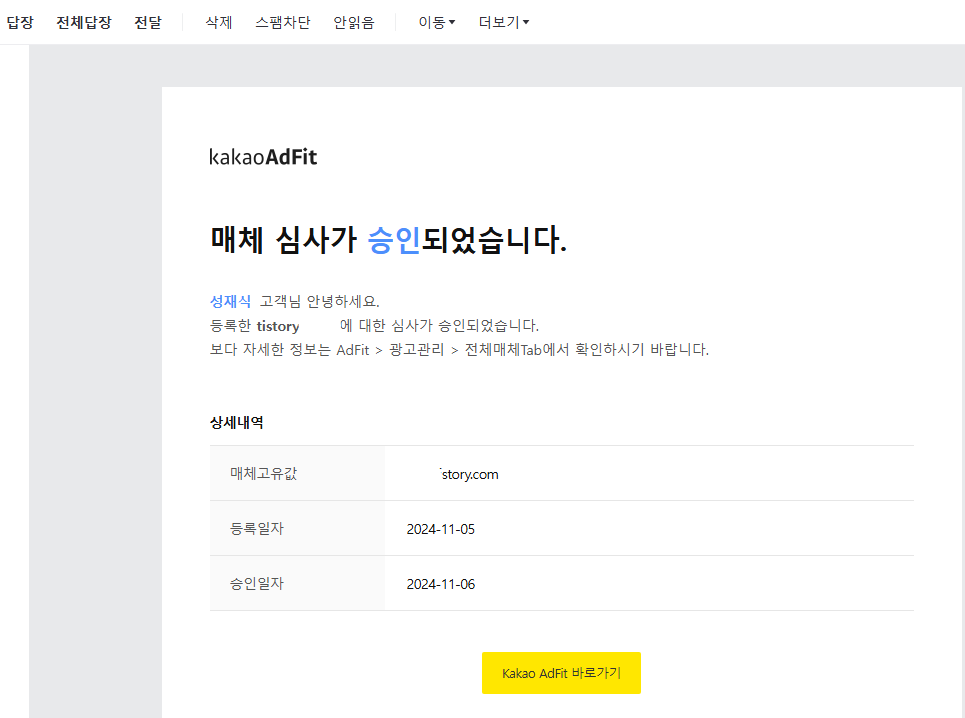Click the 상세내역 section heading
Image resolution: width=965 pixels, height=718 pixels.
[236, 423]
